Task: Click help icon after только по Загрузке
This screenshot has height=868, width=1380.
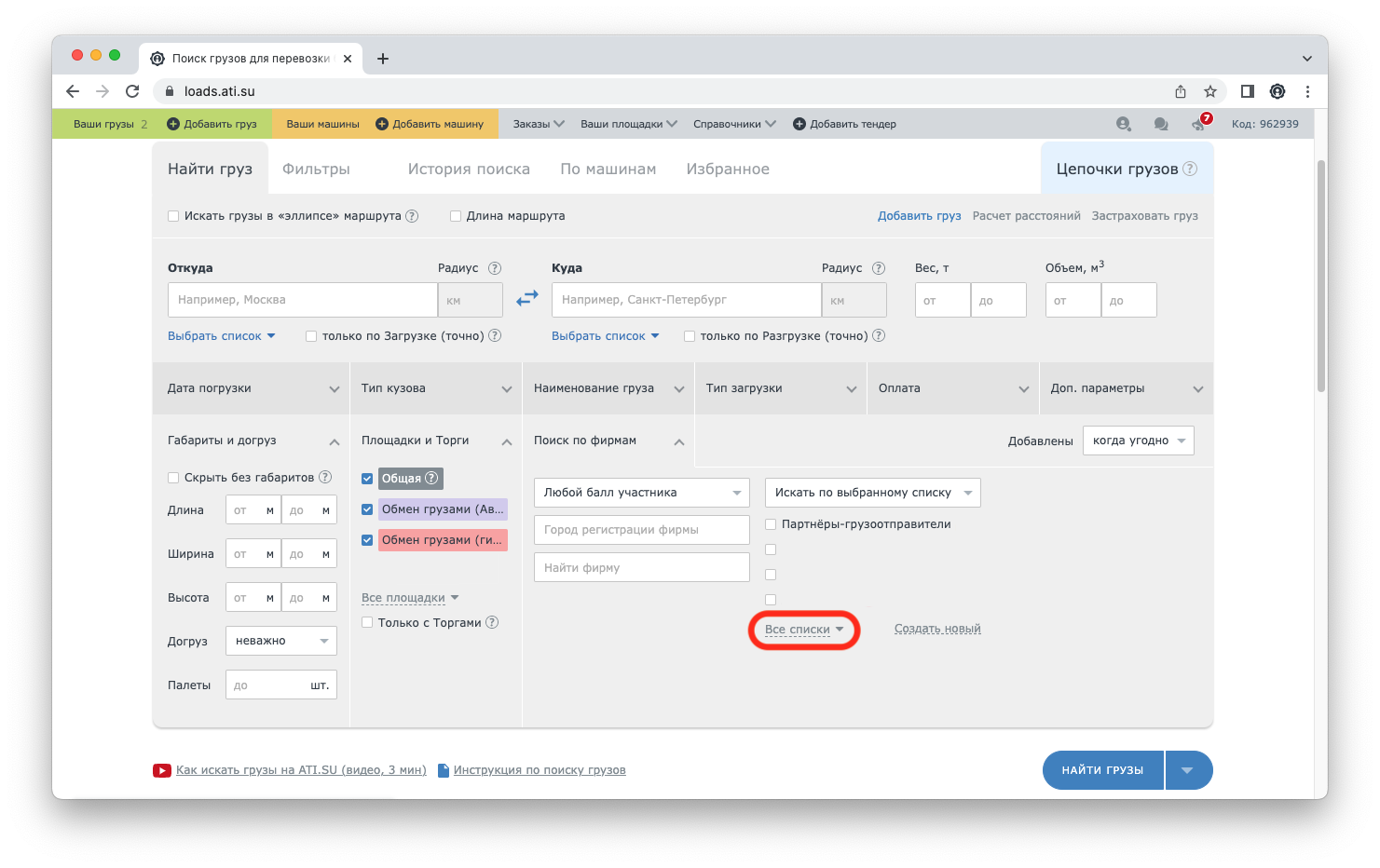Action: 495,335
